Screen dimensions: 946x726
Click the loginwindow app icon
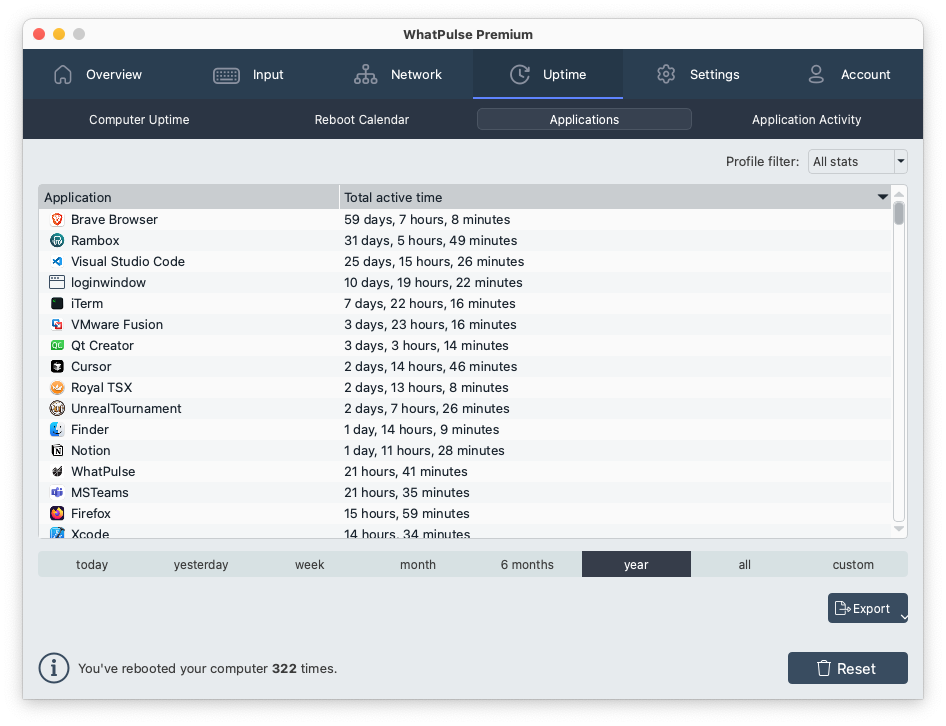(57, 282)
